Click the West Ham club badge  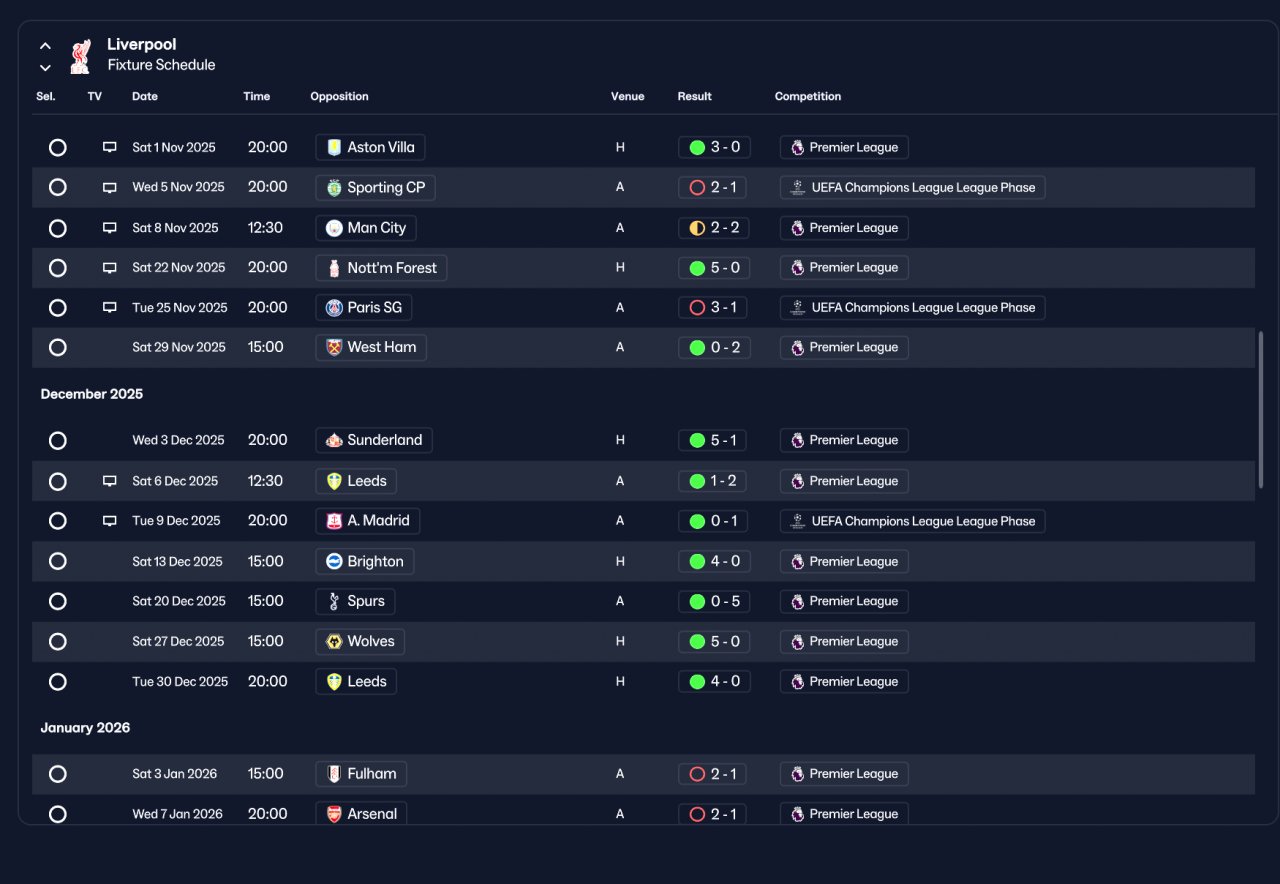(334, 348)
